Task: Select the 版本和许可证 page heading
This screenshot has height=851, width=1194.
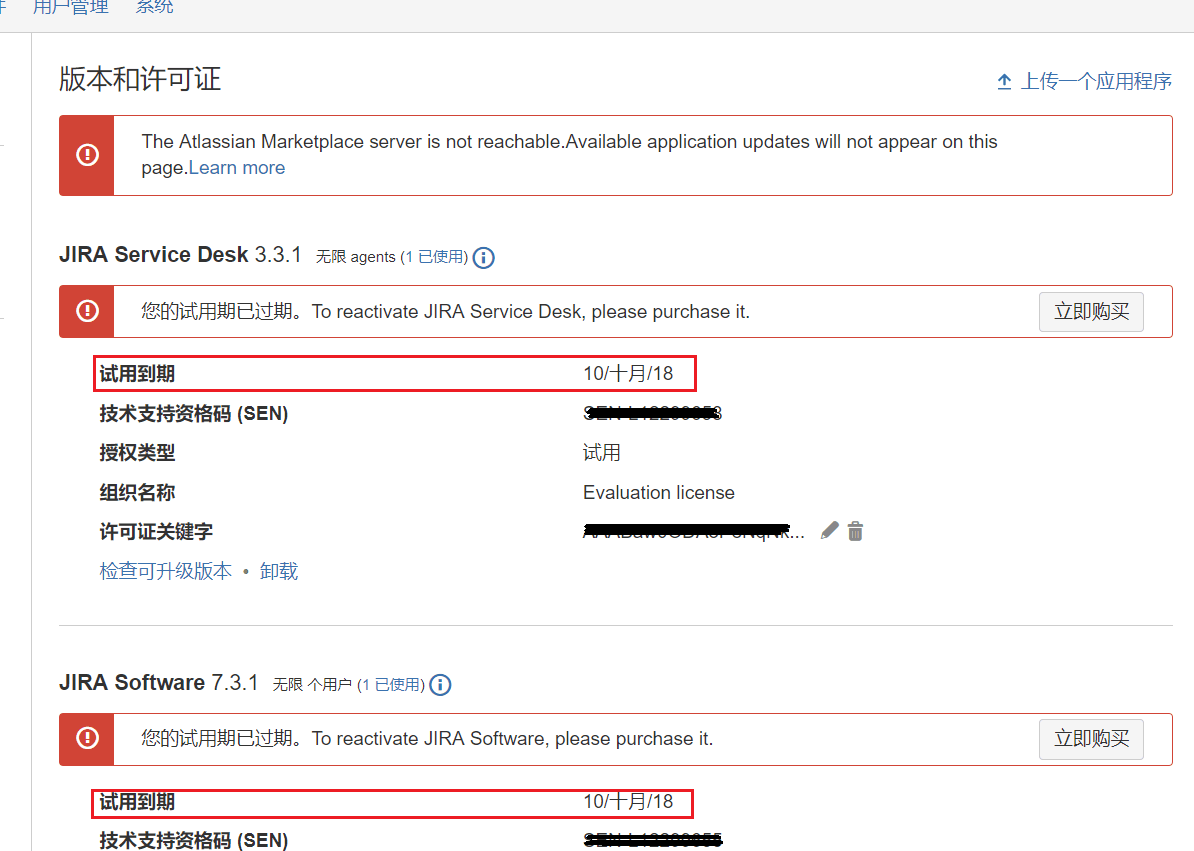Action: [140, 79]
